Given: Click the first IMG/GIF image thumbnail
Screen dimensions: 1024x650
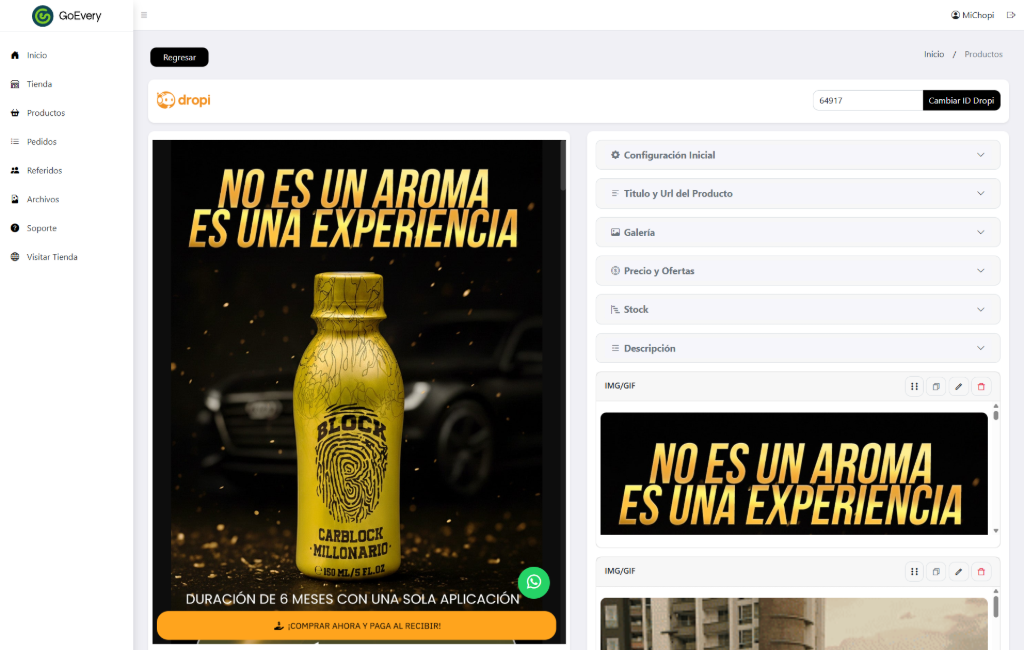Looking at the screenshot, I should click(x=793, y=474).
